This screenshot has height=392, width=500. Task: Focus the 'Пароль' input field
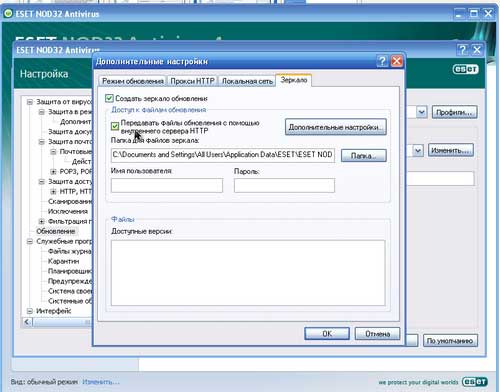point(284,185)
